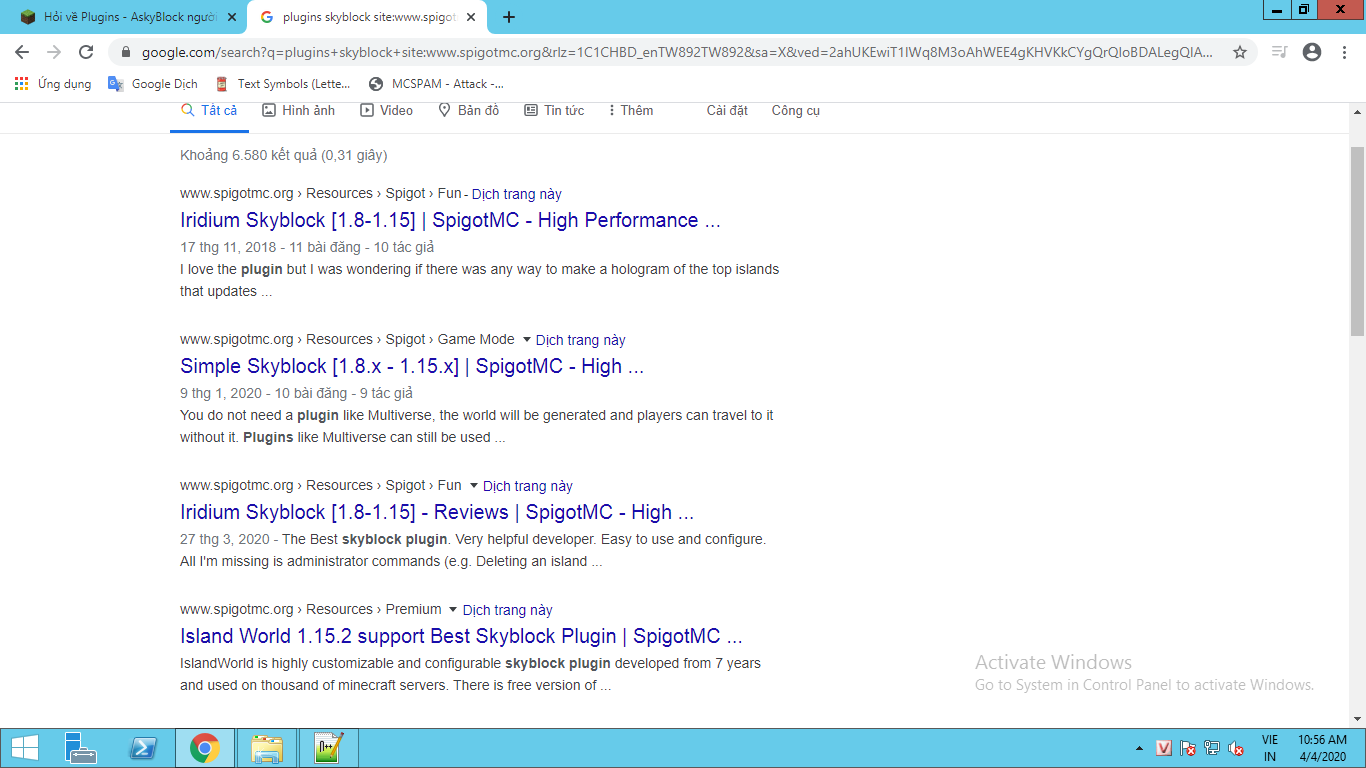Switch to Tin tức news results
Screen dimensions: 1366x768
click(554, 110)
